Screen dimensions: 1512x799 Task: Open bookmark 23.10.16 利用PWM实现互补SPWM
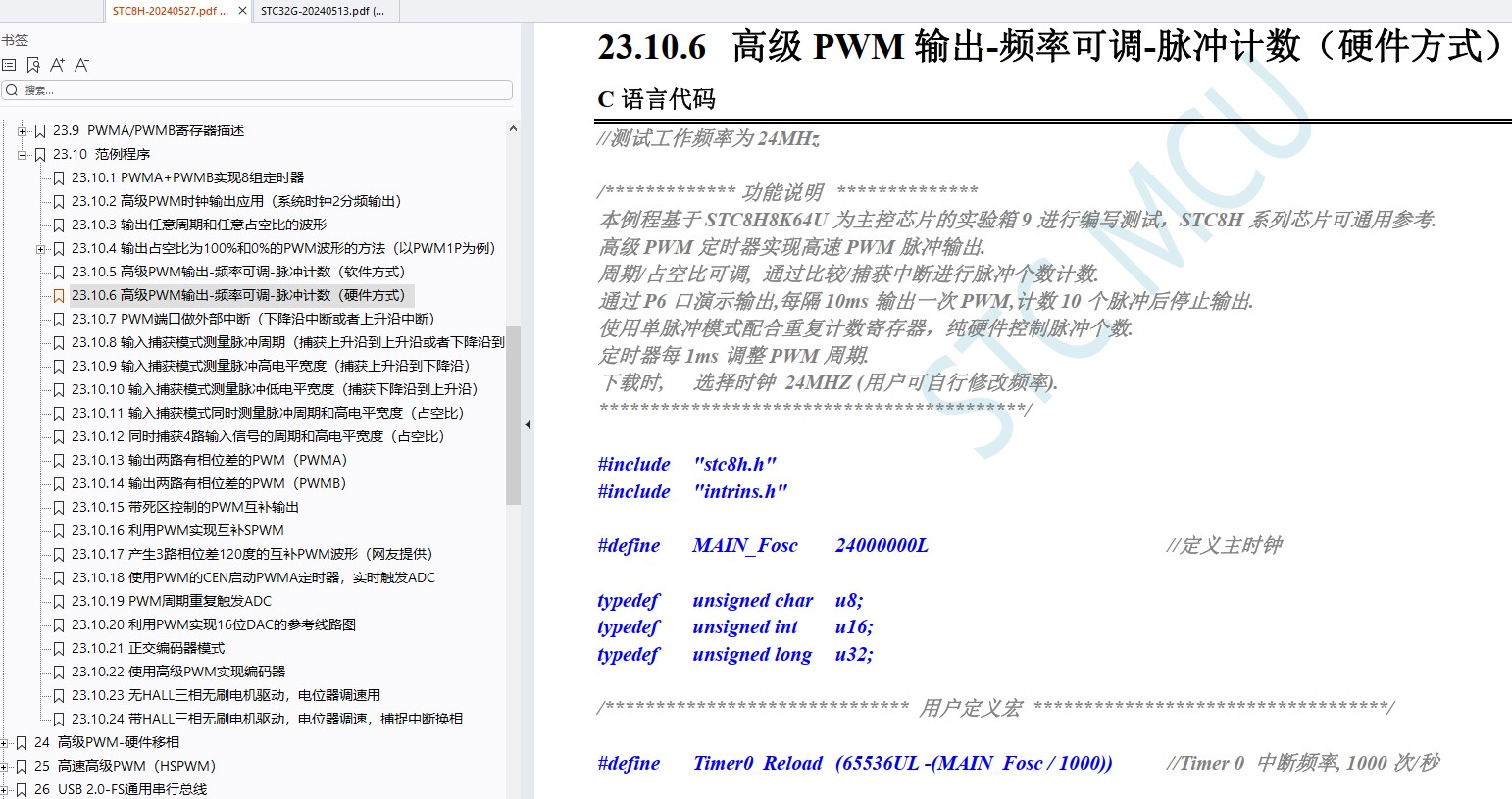tap(177, 530)
